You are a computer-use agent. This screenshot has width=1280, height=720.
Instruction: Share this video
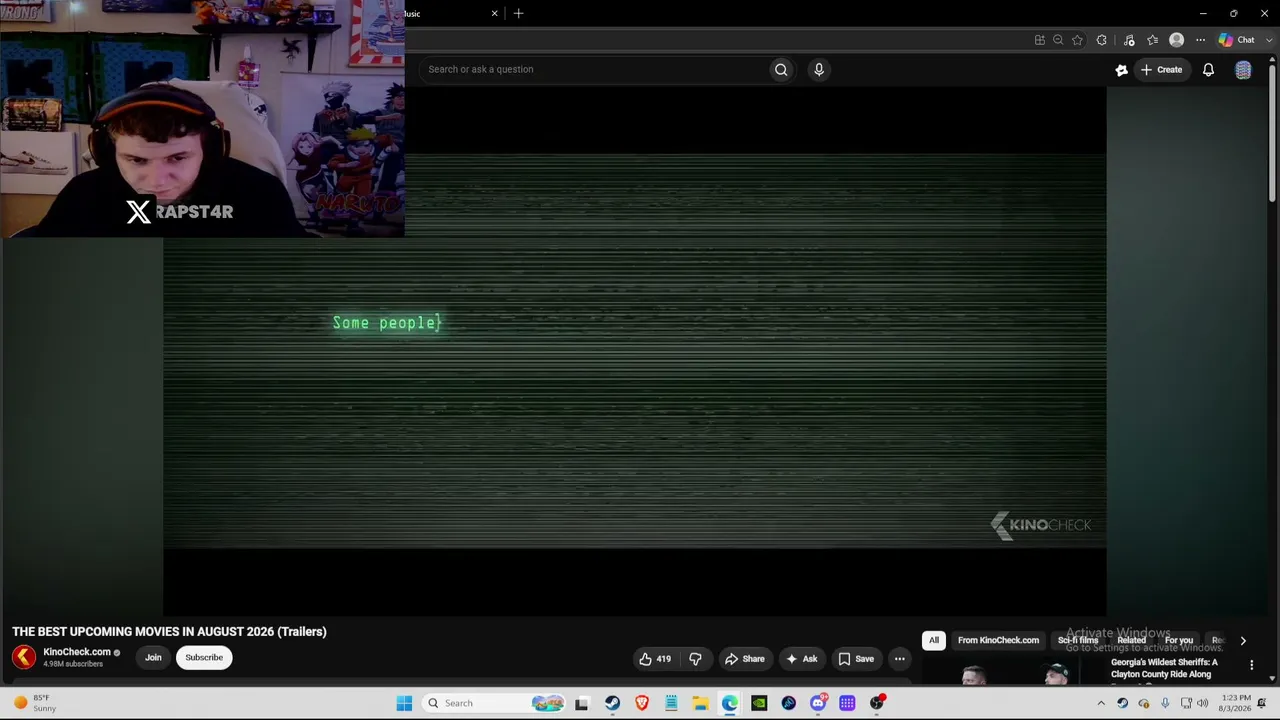(x=744, y=659)
